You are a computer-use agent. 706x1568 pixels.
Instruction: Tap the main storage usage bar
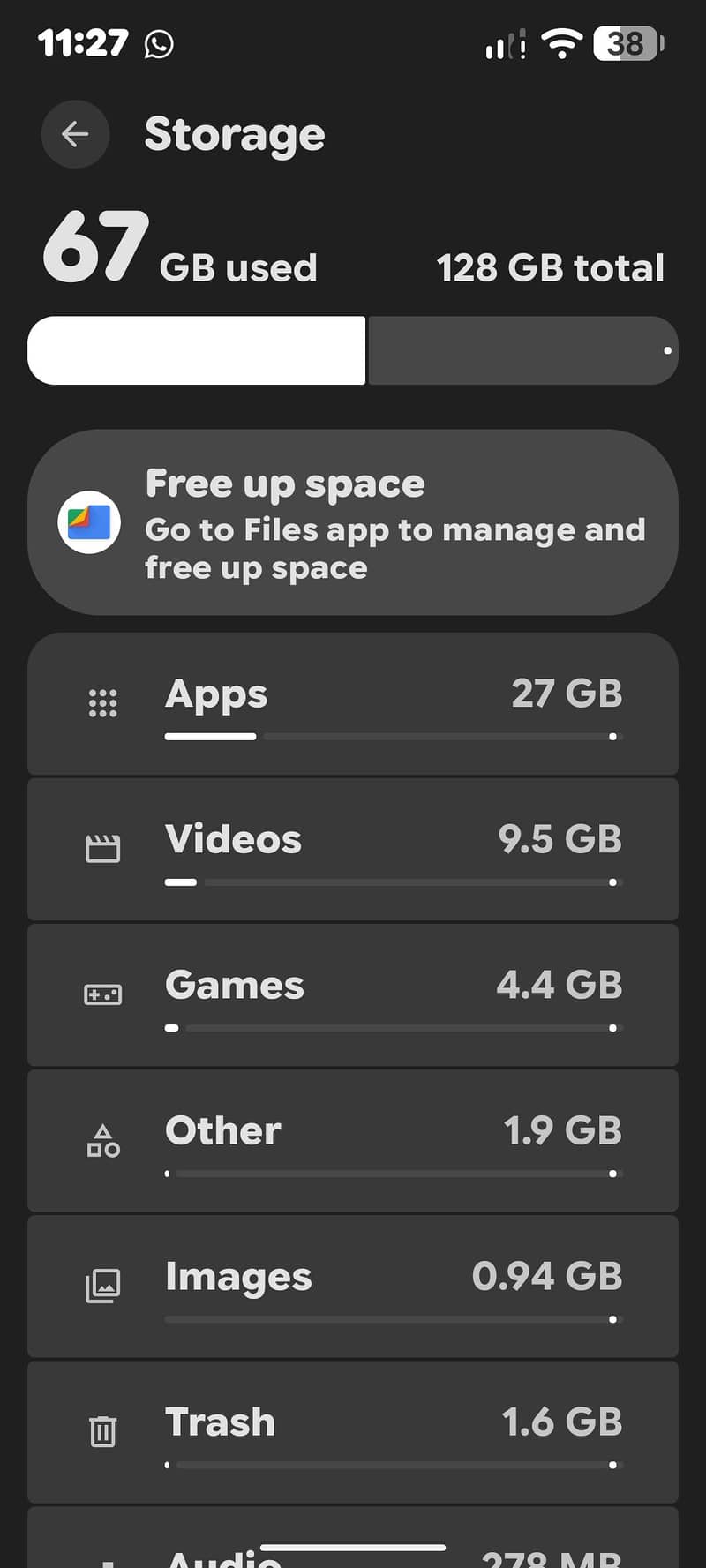353,350
